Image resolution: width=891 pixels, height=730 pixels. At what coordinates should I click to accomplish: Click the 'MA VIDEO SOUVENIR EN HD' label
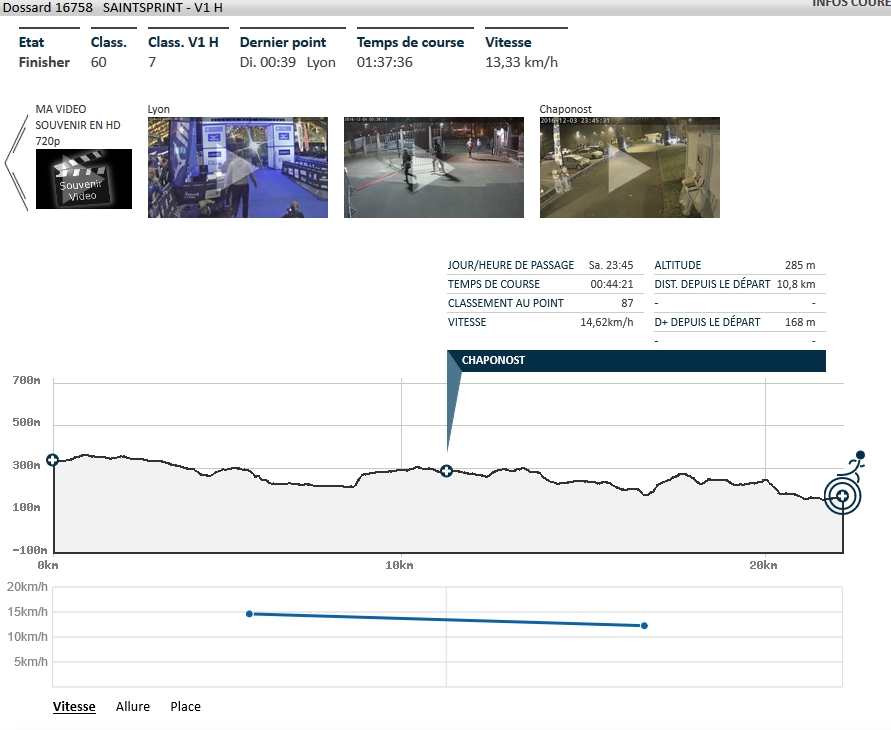click(78, 117)
